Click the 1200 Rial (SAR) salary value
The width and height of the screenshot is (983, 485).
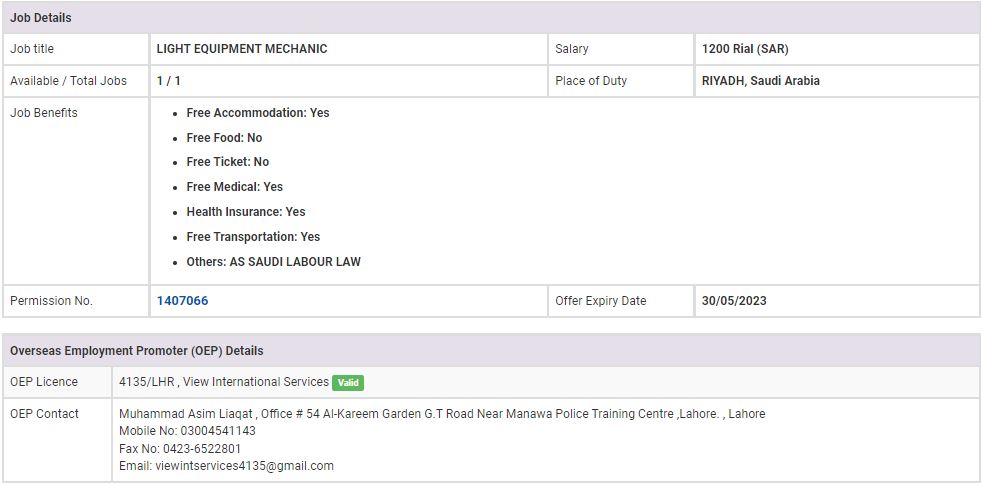point(745,49)
